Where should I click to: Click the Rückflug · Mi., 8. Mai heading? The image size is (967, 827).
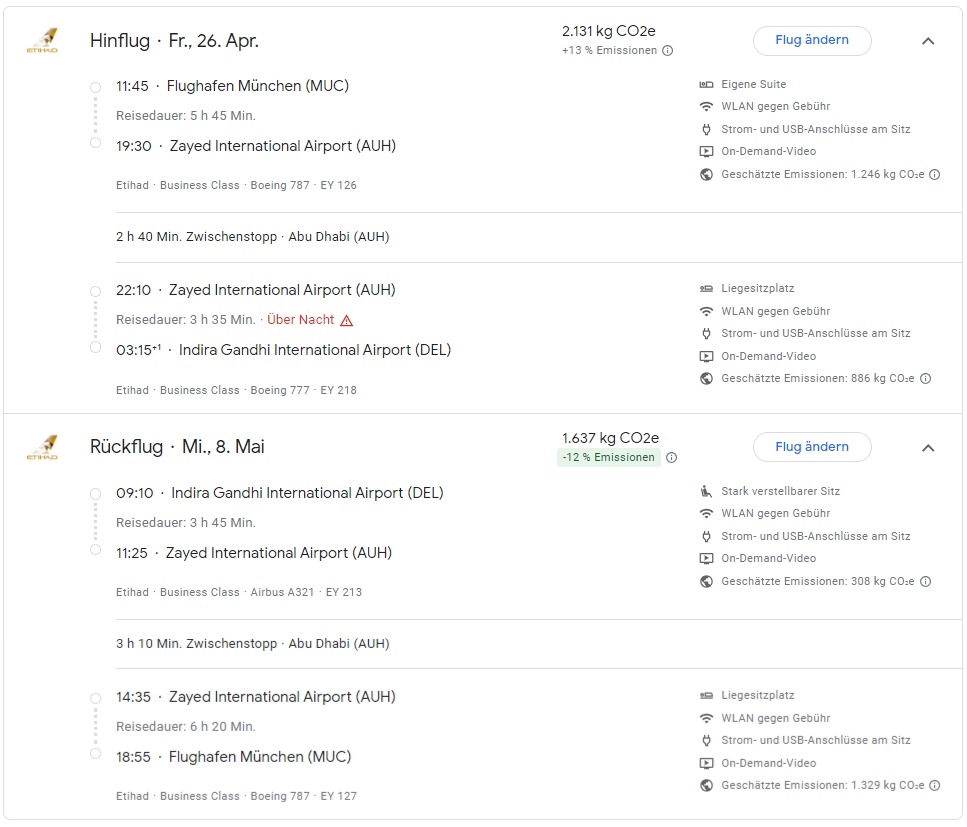(x=177, y=447)
